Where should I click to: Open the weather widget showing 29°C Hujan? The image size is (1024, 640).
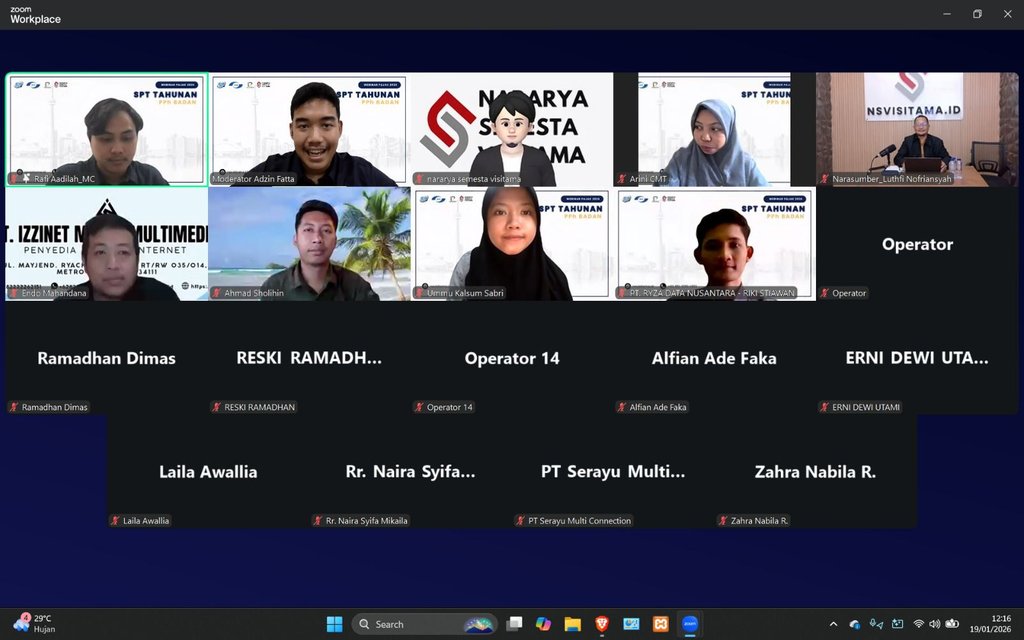coord(34,624)
